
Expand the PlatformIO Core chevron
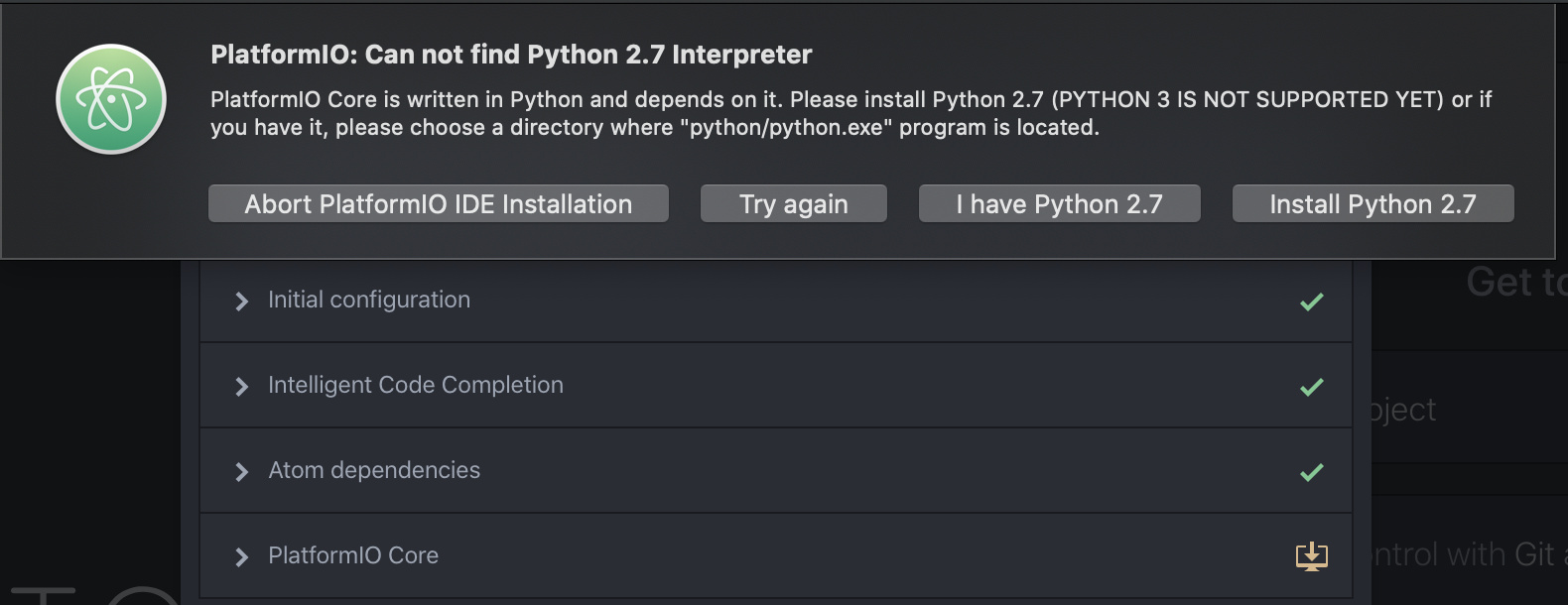tap(241, 557)
